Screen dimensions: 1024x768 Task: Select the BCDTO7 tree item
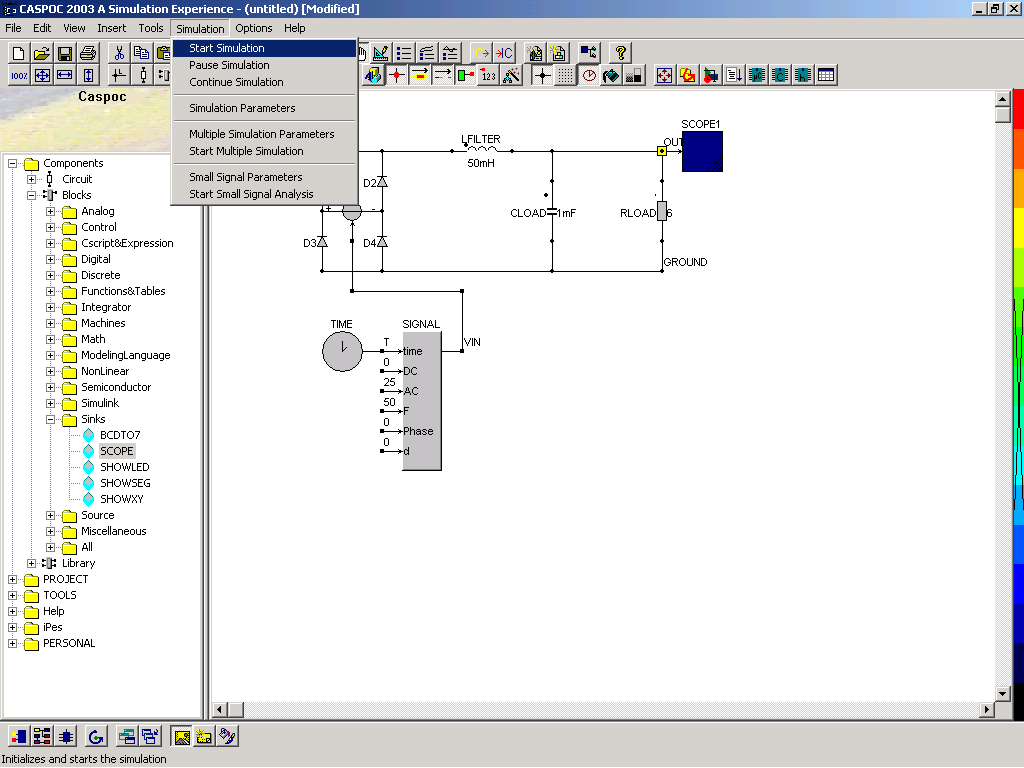(120, 436)
